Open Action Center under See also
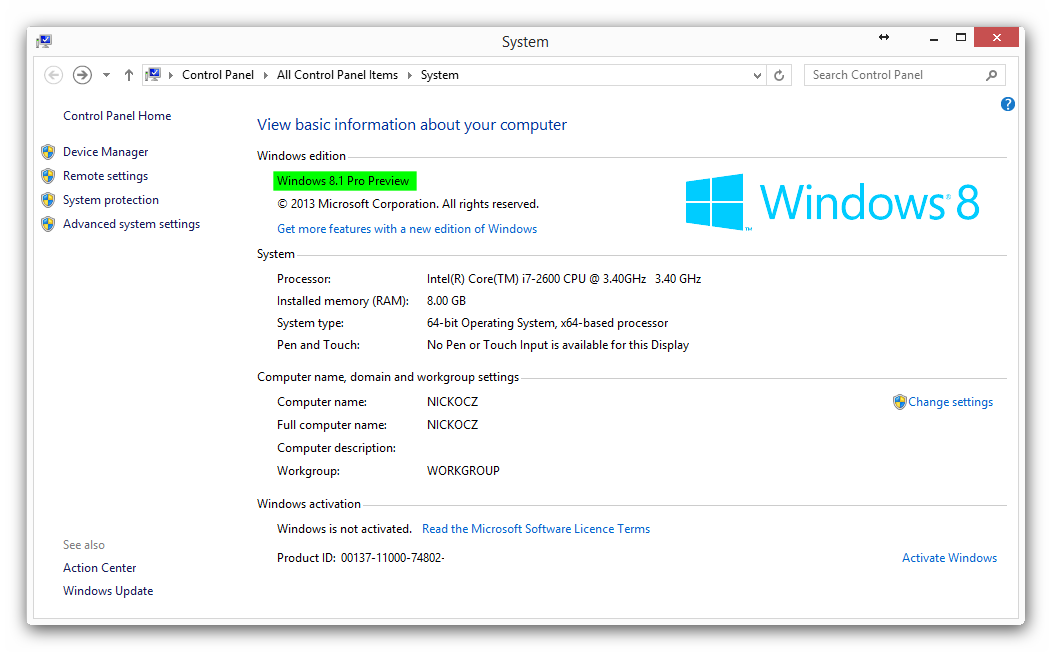This screenshot has width=1052, height=652. click(x=99, y=568)
